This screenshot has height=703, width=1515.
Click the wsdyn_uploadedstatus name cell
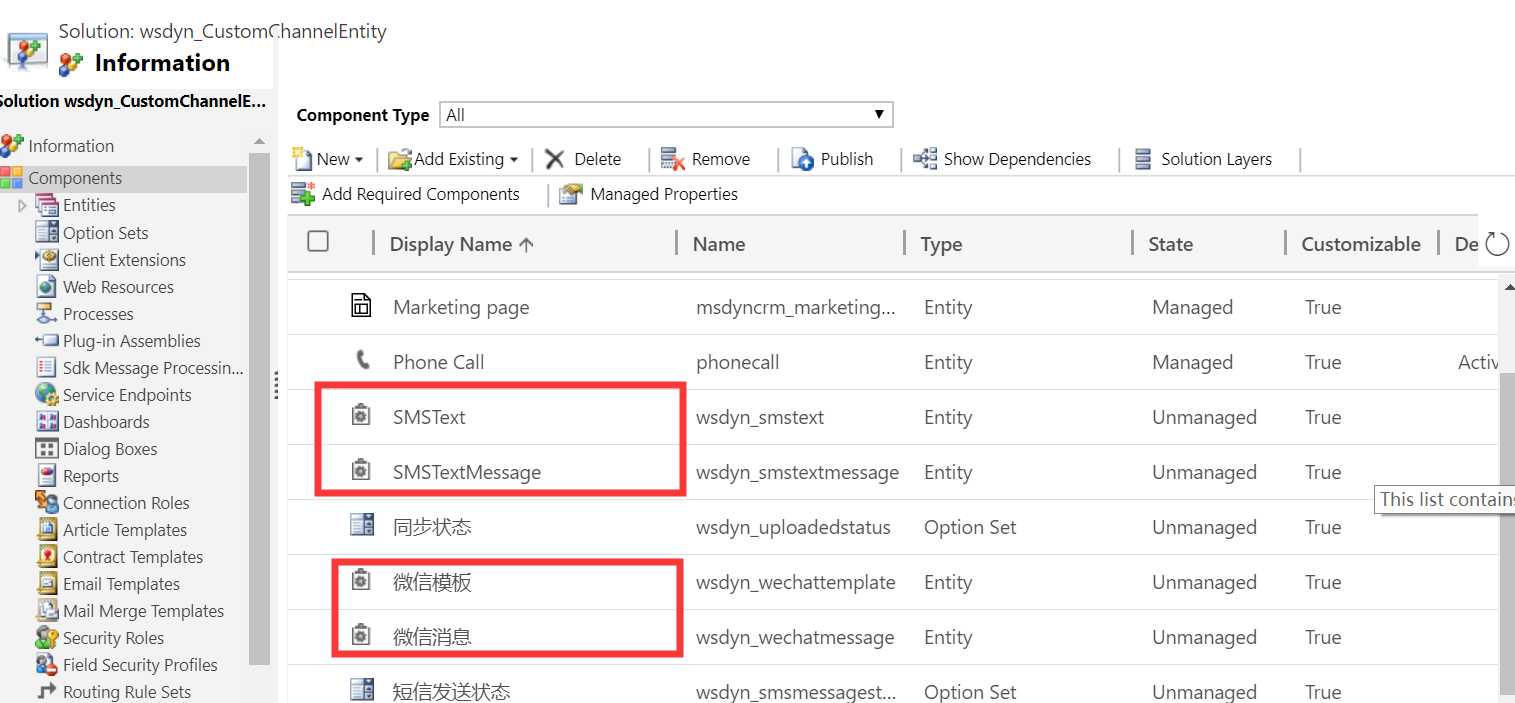(793, 527)
